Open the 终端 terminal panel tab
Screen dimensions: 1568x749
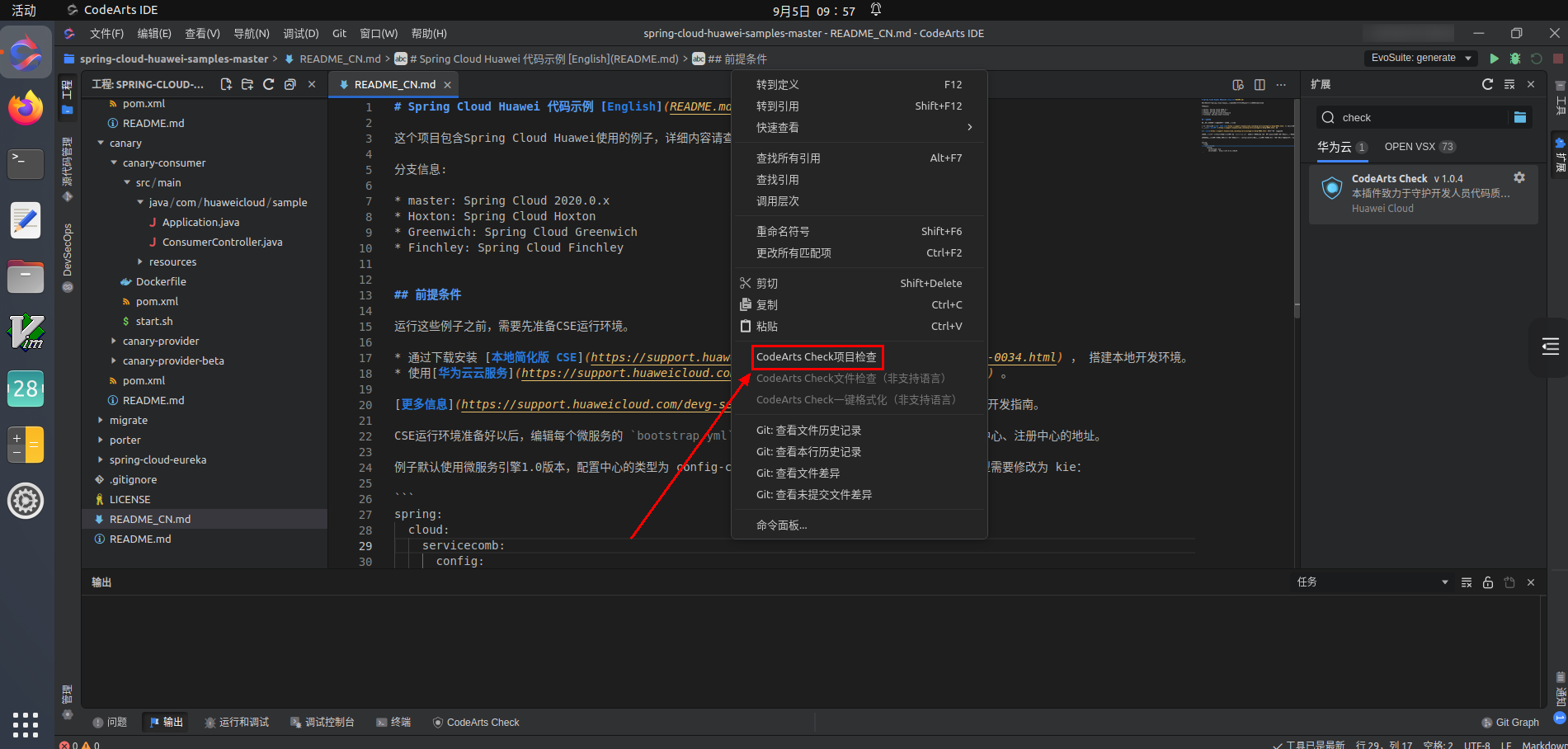[393, 723]
